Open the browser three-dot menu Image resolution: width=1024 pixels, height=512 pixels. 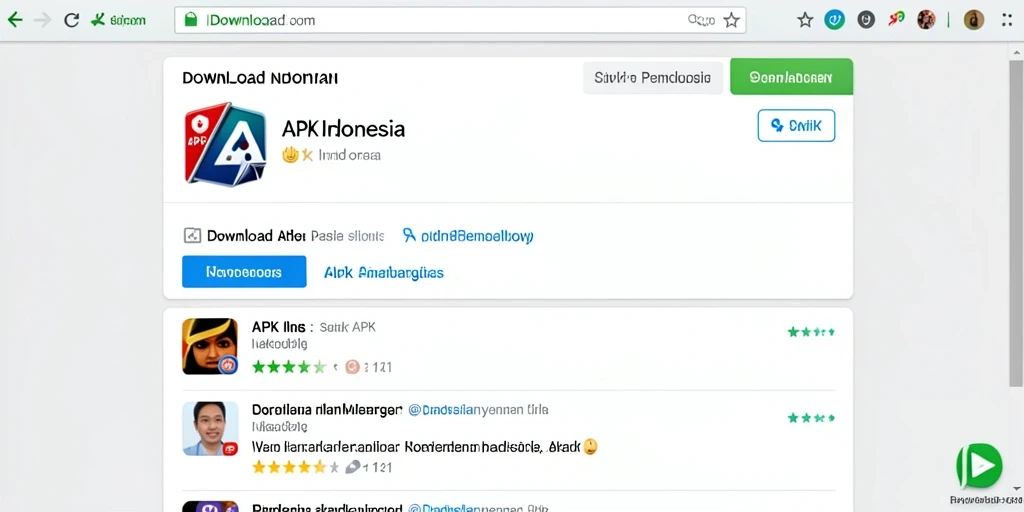(x=1007, y=20)
